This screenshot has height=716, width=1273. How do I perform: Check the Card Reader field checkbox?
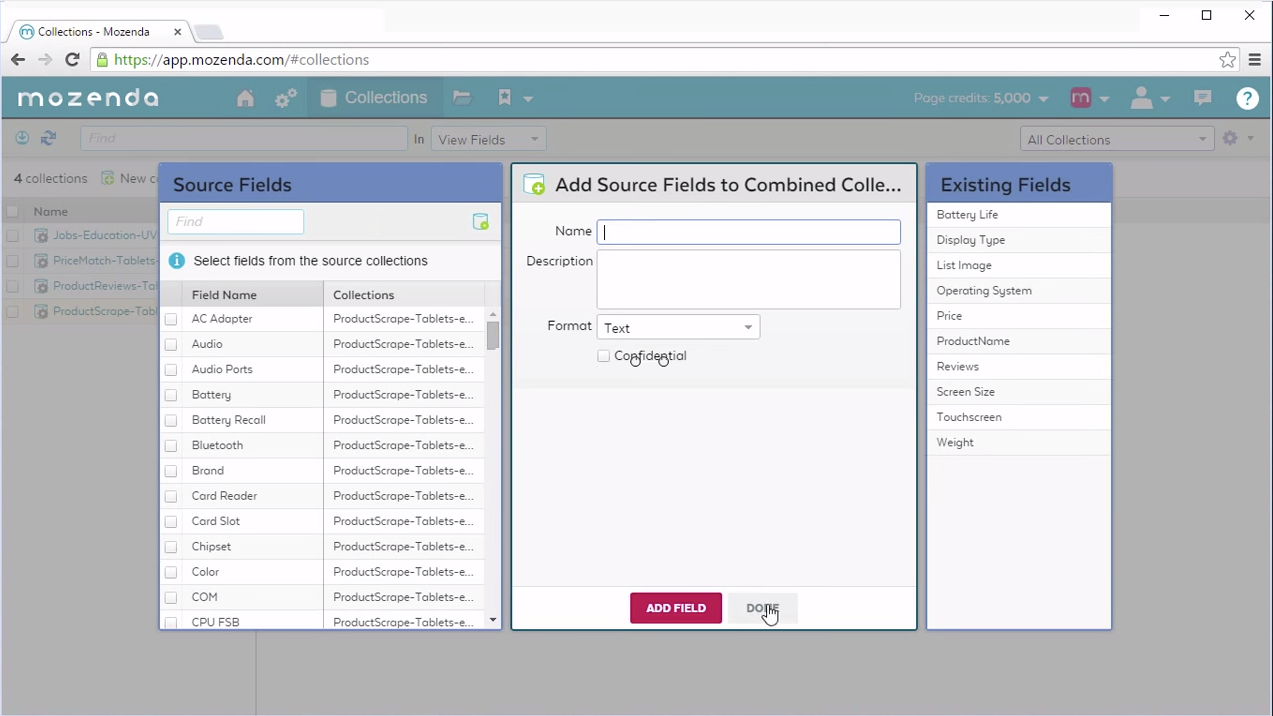(x=171, y=496)
